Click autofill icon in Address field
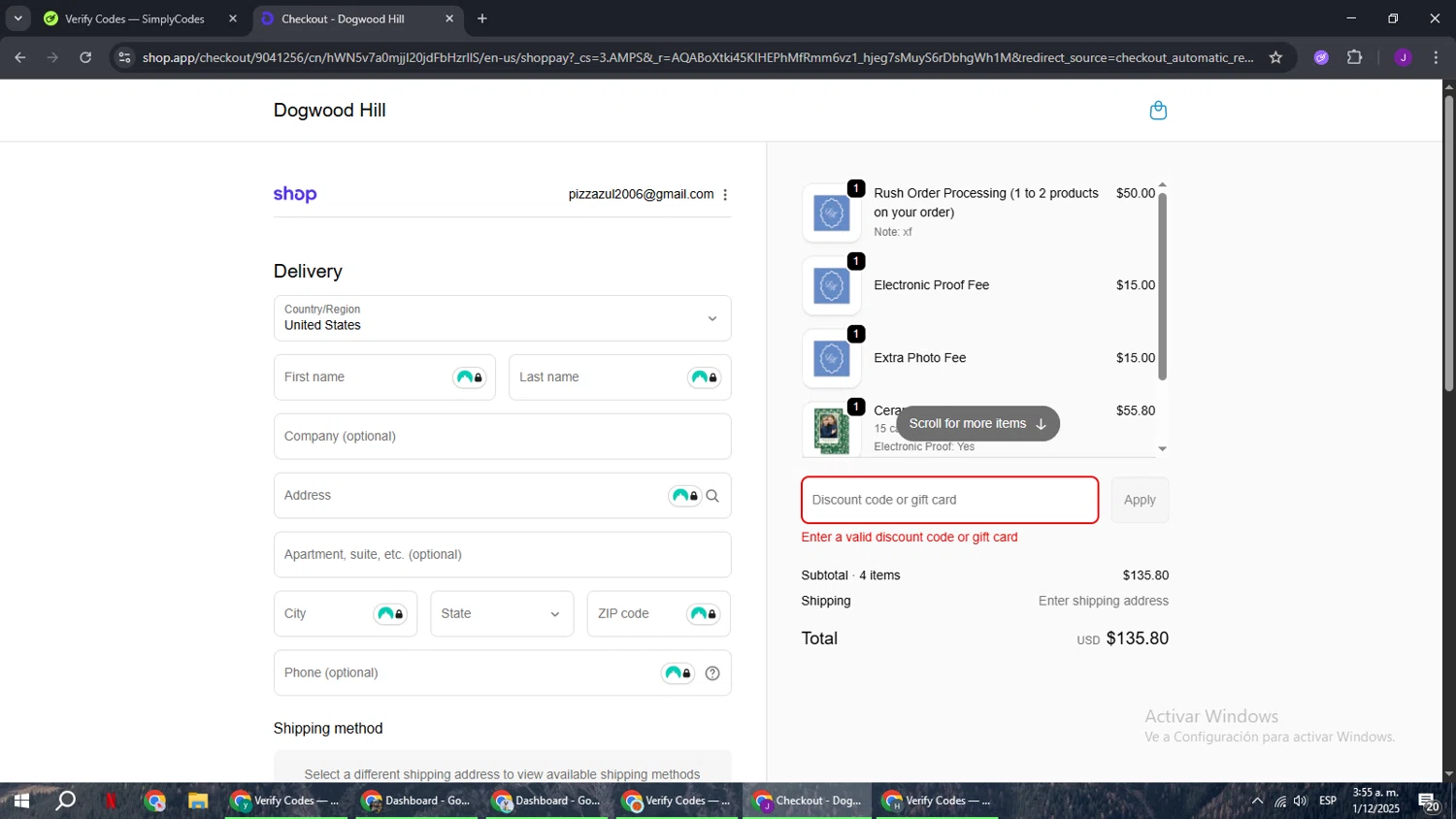Image resolution: width=1456 pixels, height=819 pixels. coord(684,496)
